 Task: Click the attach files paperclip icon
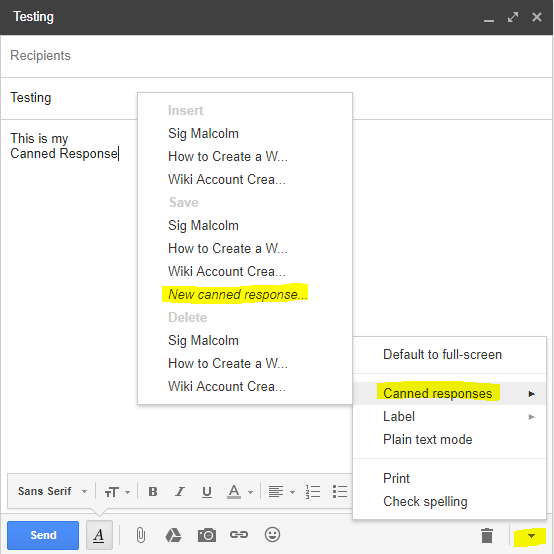point(141,535)
